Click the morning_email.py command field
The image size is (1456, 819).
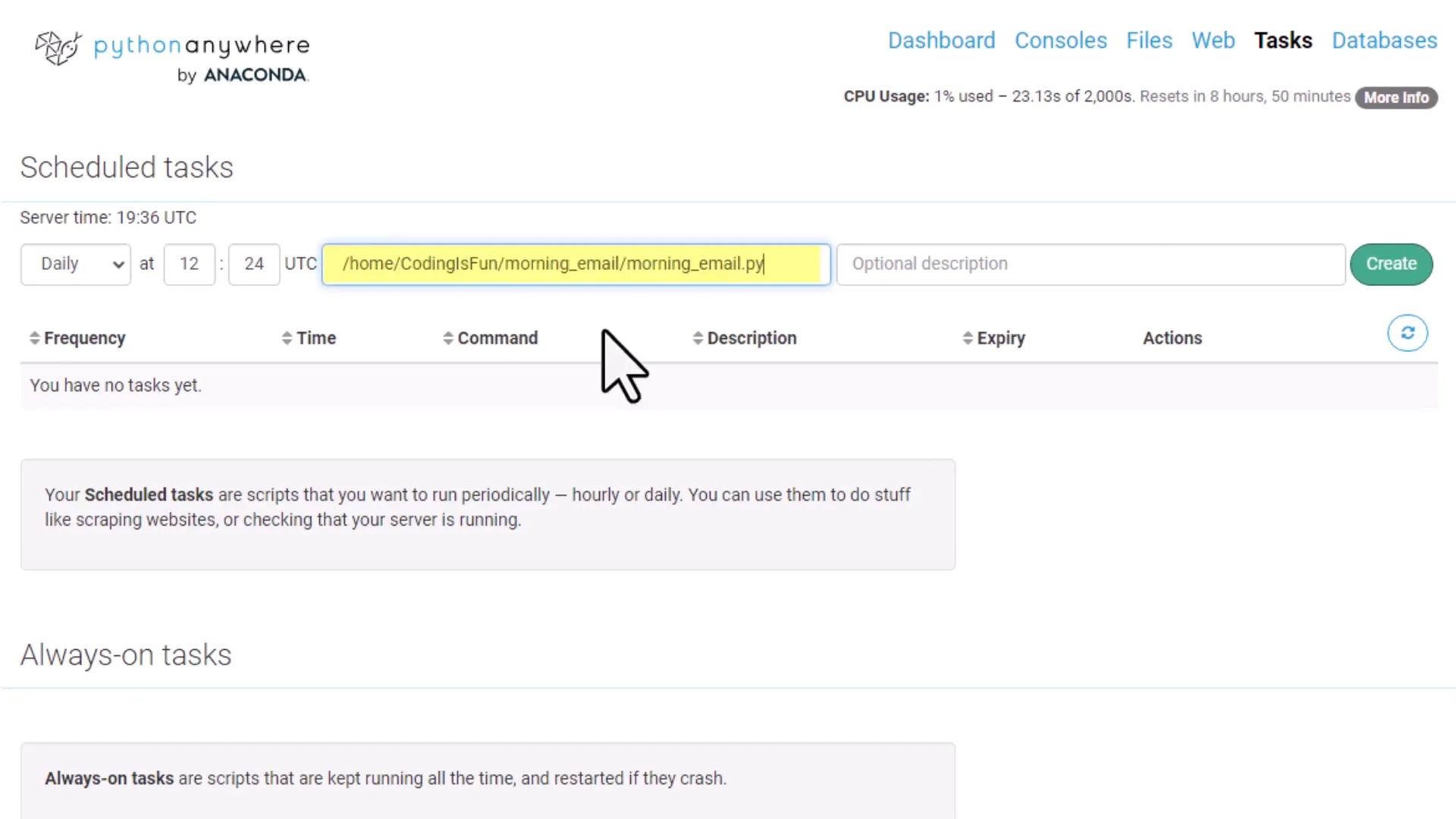point(575,264)
